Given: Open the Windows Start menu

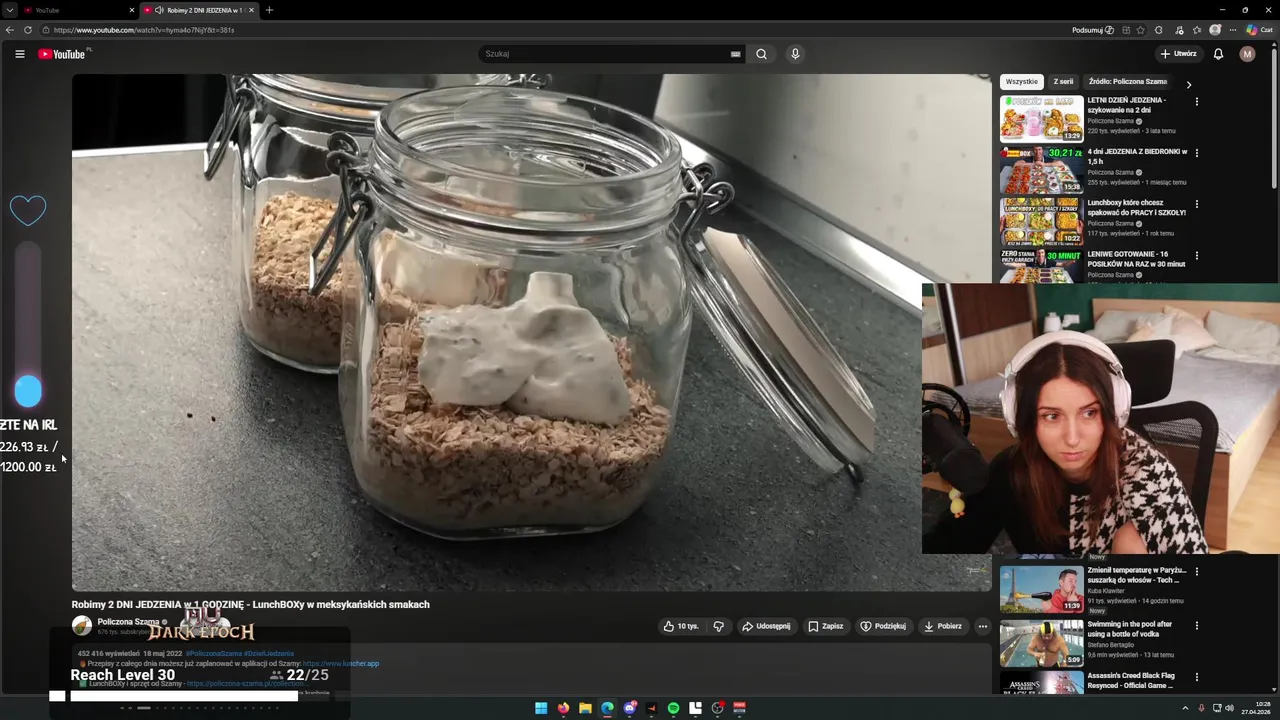Looking at the screenshot, I should point(541,708).
